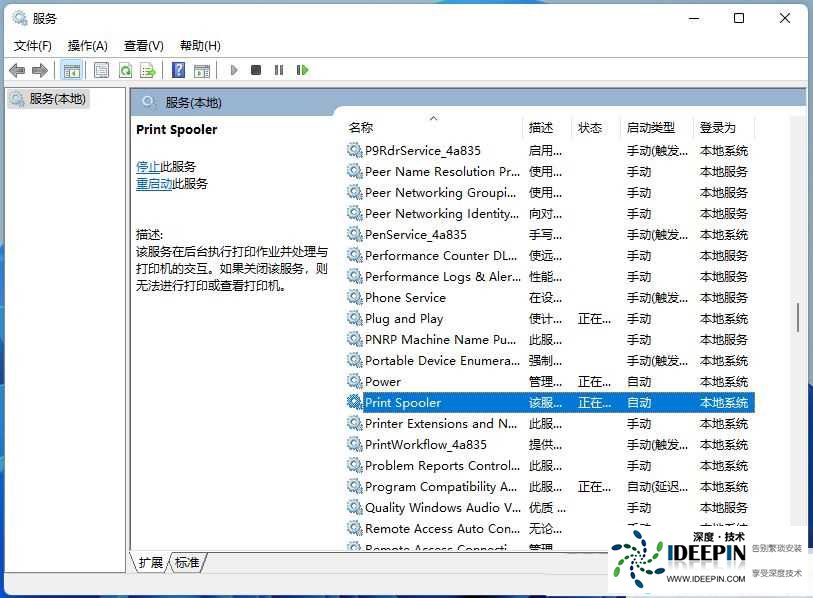This screenshot has width=813, height=598.
Task: Select Problem Reports Control Panel service
Action: (550, 466)
